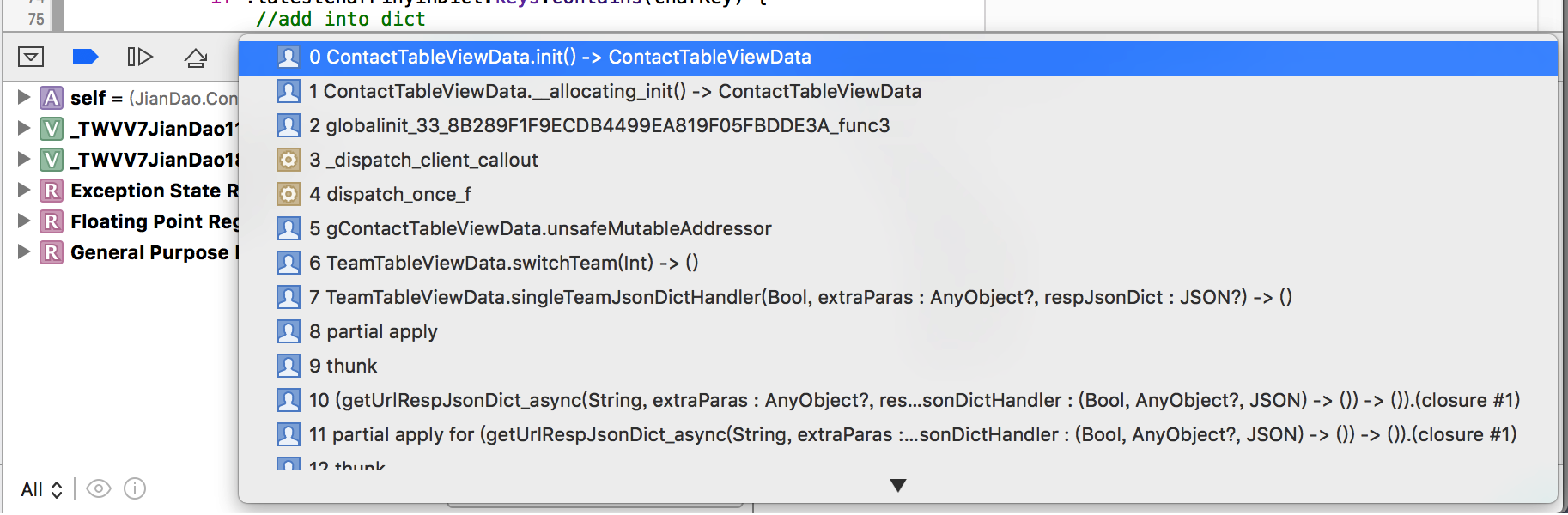Viewport: 1568px width, 515px height.
Task: Expand the Exception State registers row
Action: pyautogui.click(x=24, y=191)
